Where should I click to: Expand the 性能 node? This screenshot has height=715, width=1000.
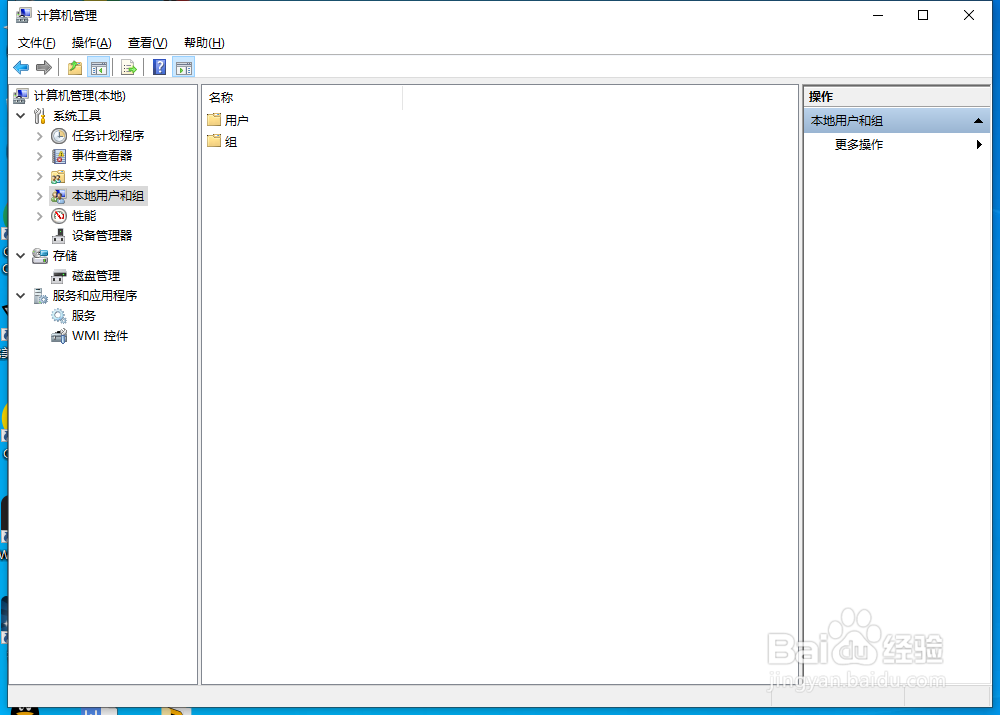[40, 216]
